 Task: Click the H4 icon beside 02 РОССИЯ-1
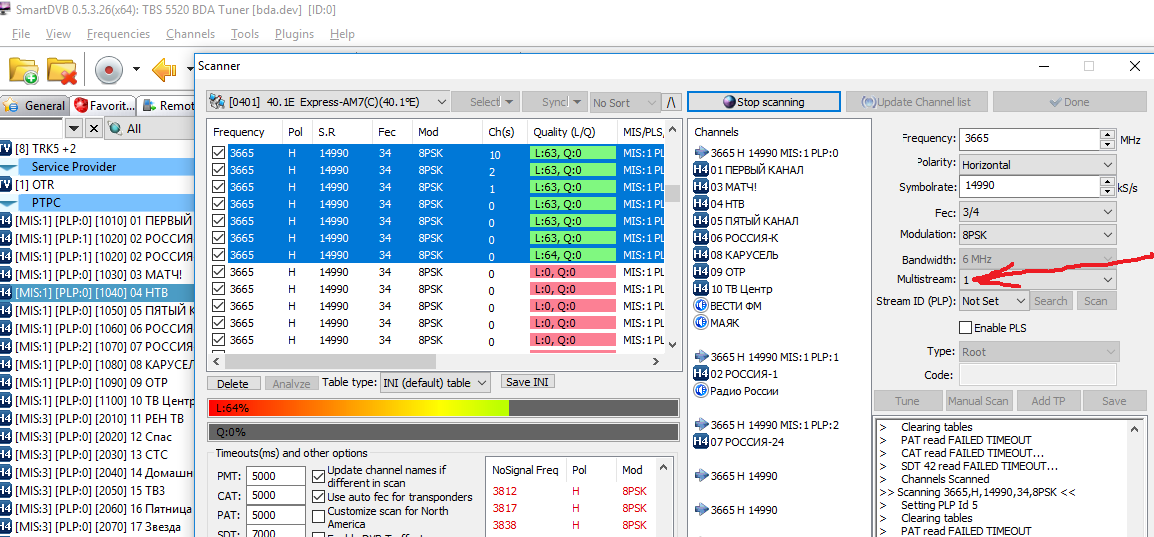[x=702, y=374]
